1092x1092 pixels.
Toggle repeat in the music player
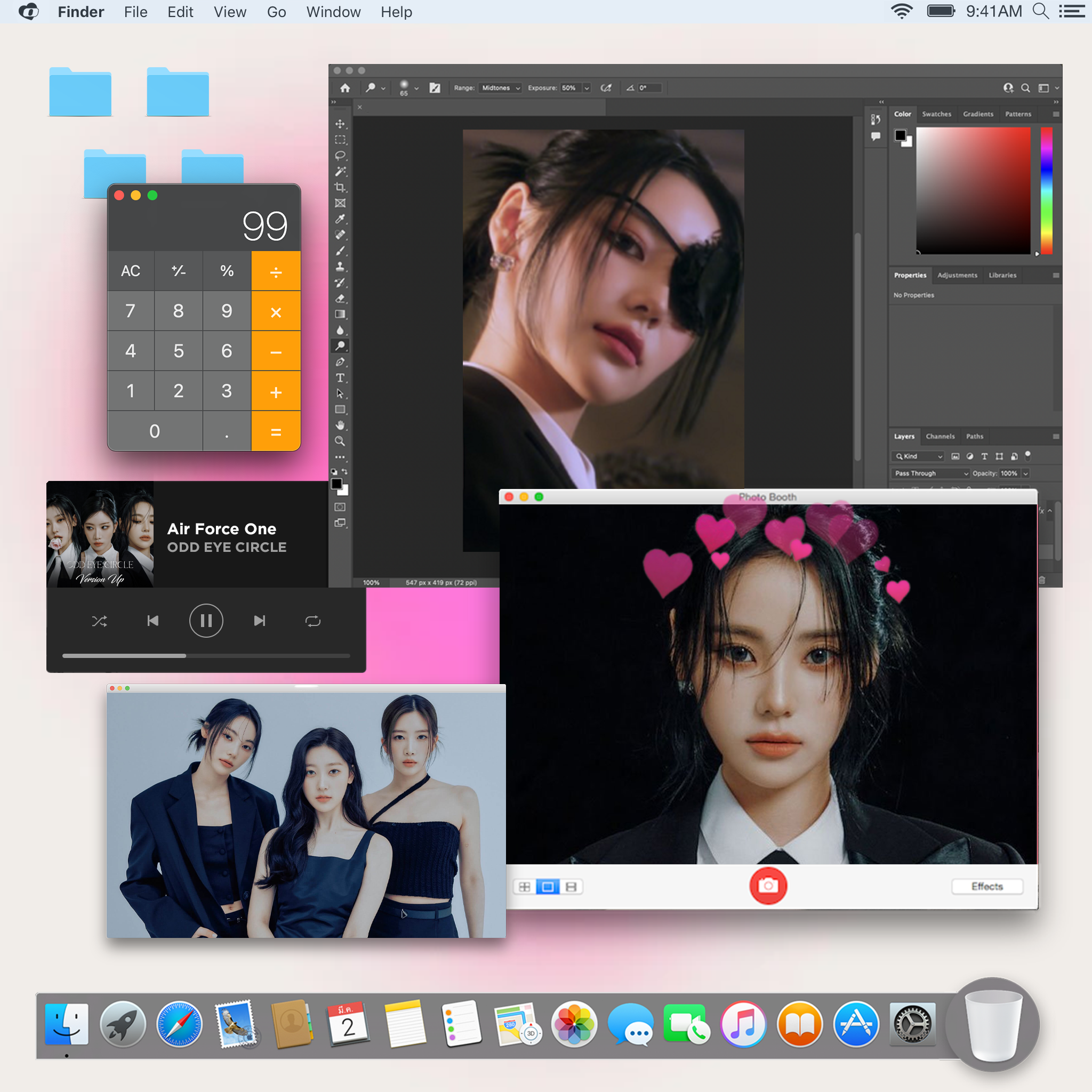point(312,621)
